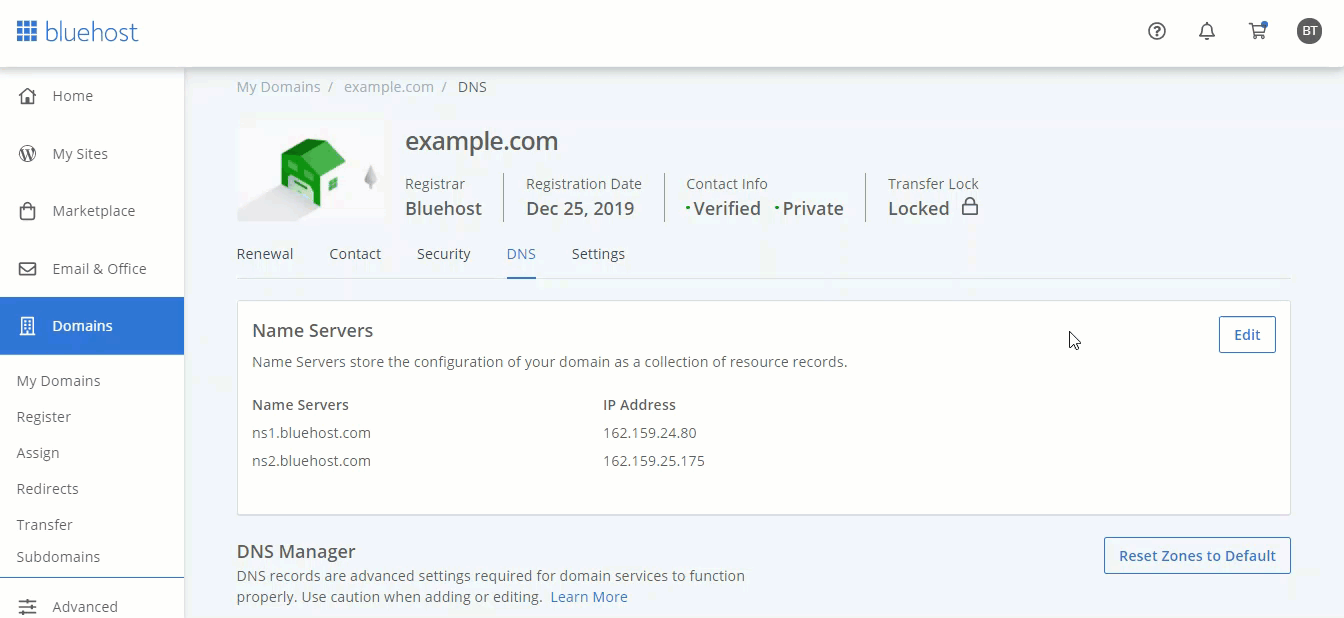Click the example.com domain thumbnail image
Image resolution: width=1344 pixels, height=618 pixels.
[310, 170]
